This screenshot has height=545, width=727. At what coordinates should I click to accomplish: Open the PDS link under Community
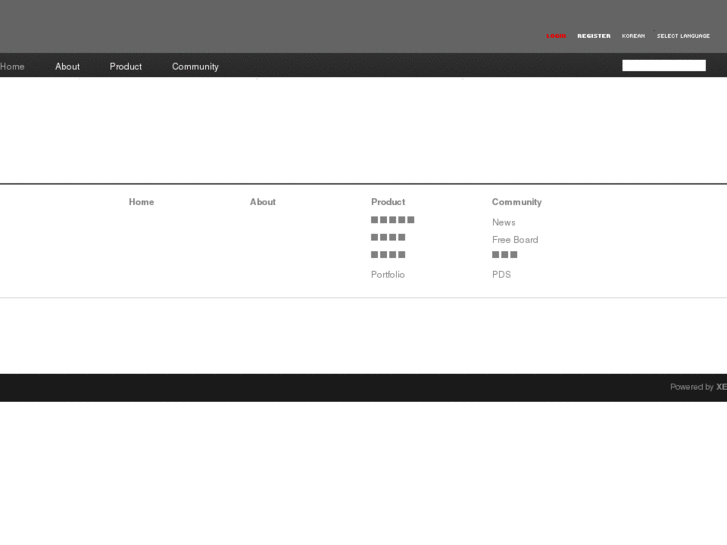[x=502, y=275]
